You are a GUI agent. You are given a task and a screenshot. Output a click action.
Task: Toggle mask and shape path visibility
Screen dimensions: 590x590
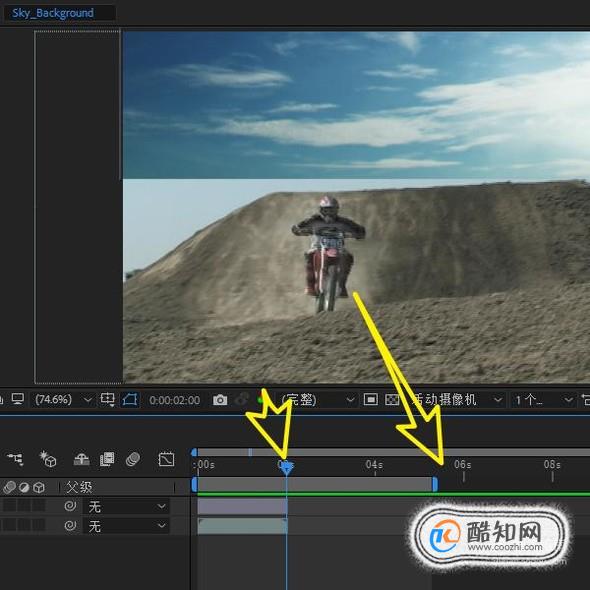[130, 400]
